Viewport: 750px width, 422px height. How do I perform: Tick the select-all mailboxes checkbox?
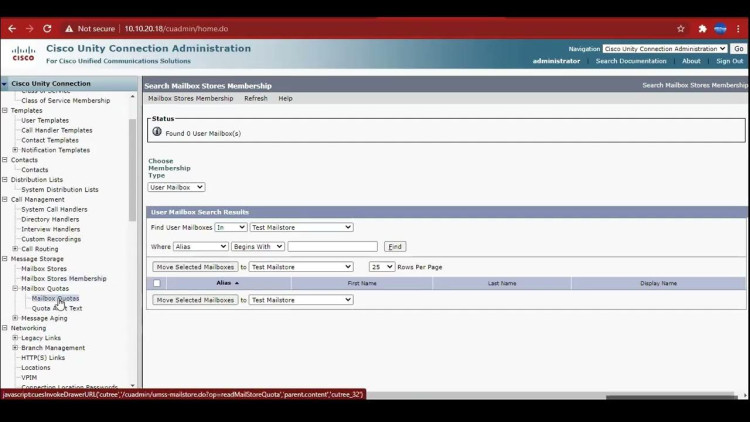[x=157, y=283]
